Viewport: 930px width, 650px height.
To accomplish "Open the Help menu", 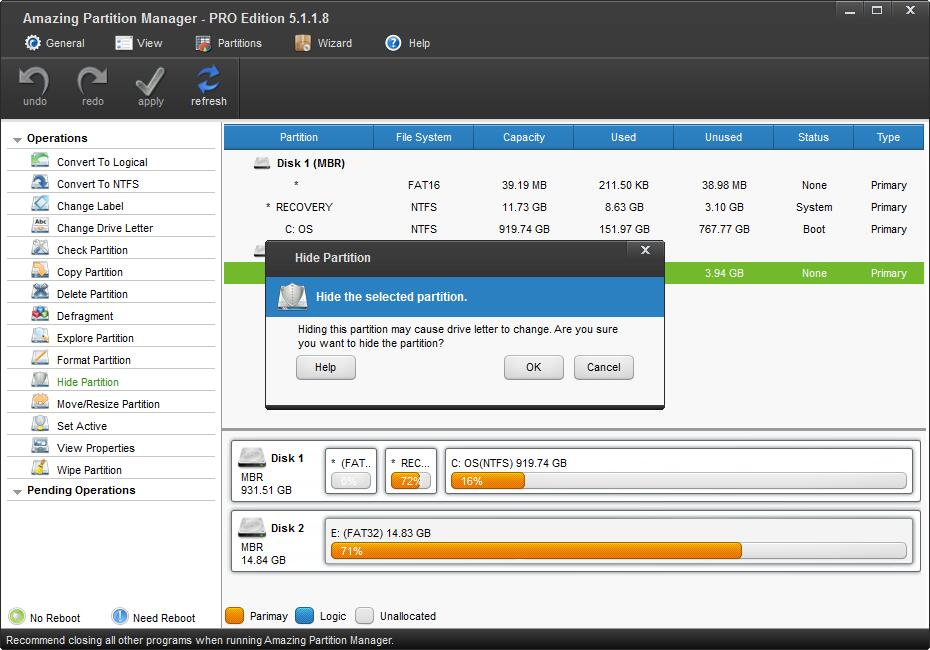I will pos(407,43).
